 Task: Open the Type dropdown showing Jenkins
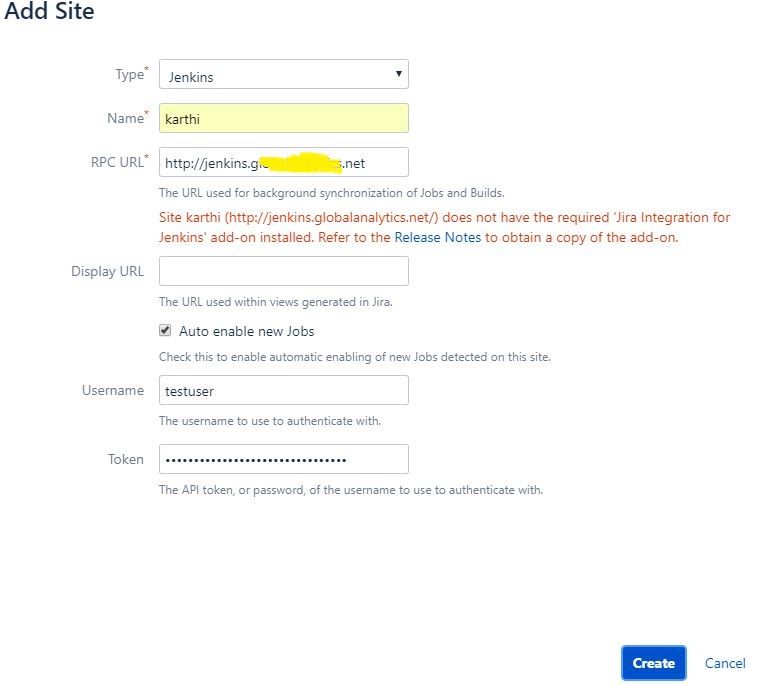(283, 74)
